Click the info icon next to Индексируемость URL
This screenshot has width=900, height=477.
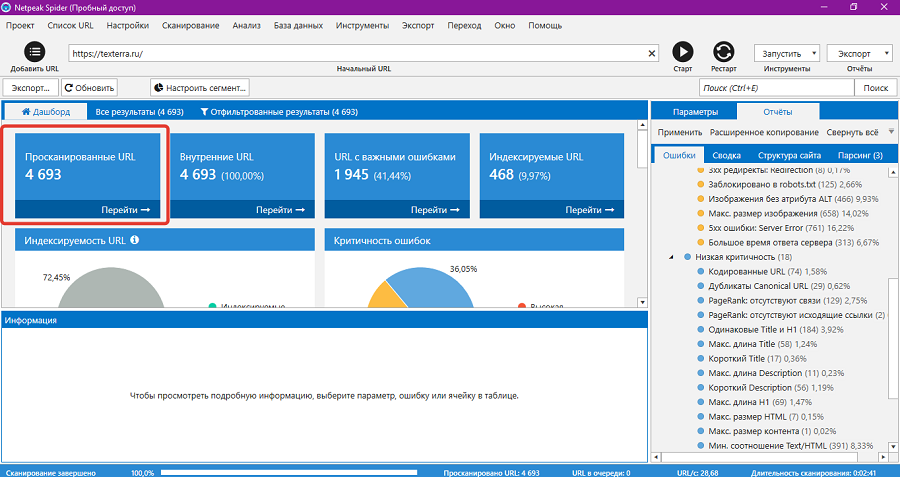[x=135, y=240]
